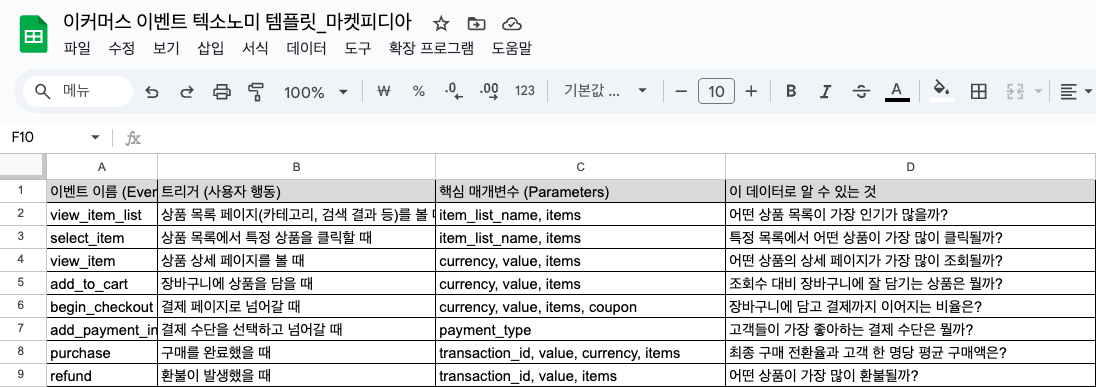Select column C header
Image resolution: width=1096 pixels, height=387 pixels.
click(x=580, y=167)
